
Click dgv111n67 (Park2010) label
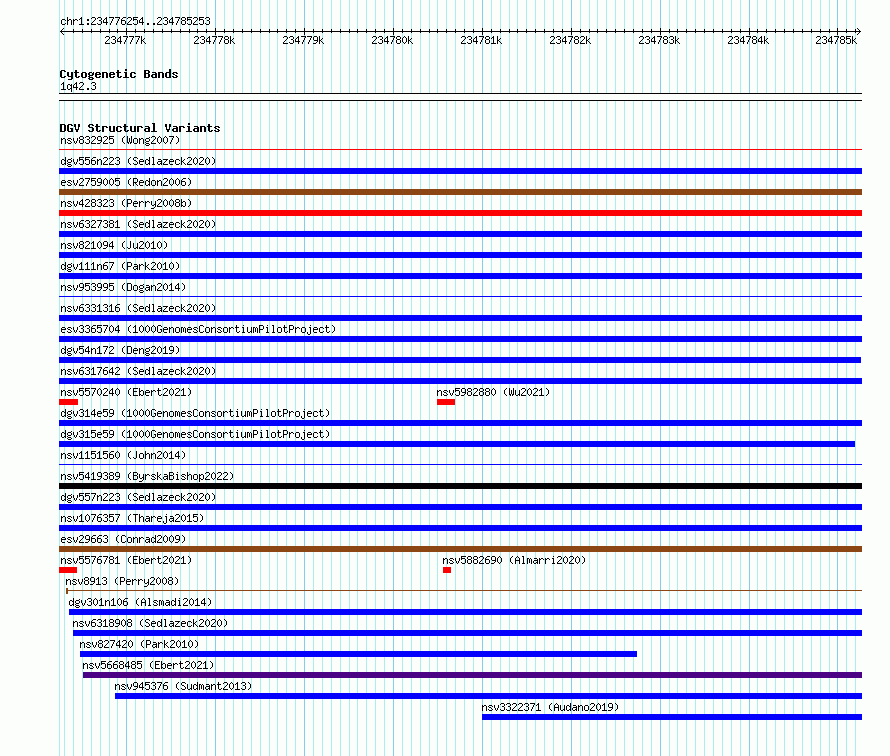(x=120, y=266)
